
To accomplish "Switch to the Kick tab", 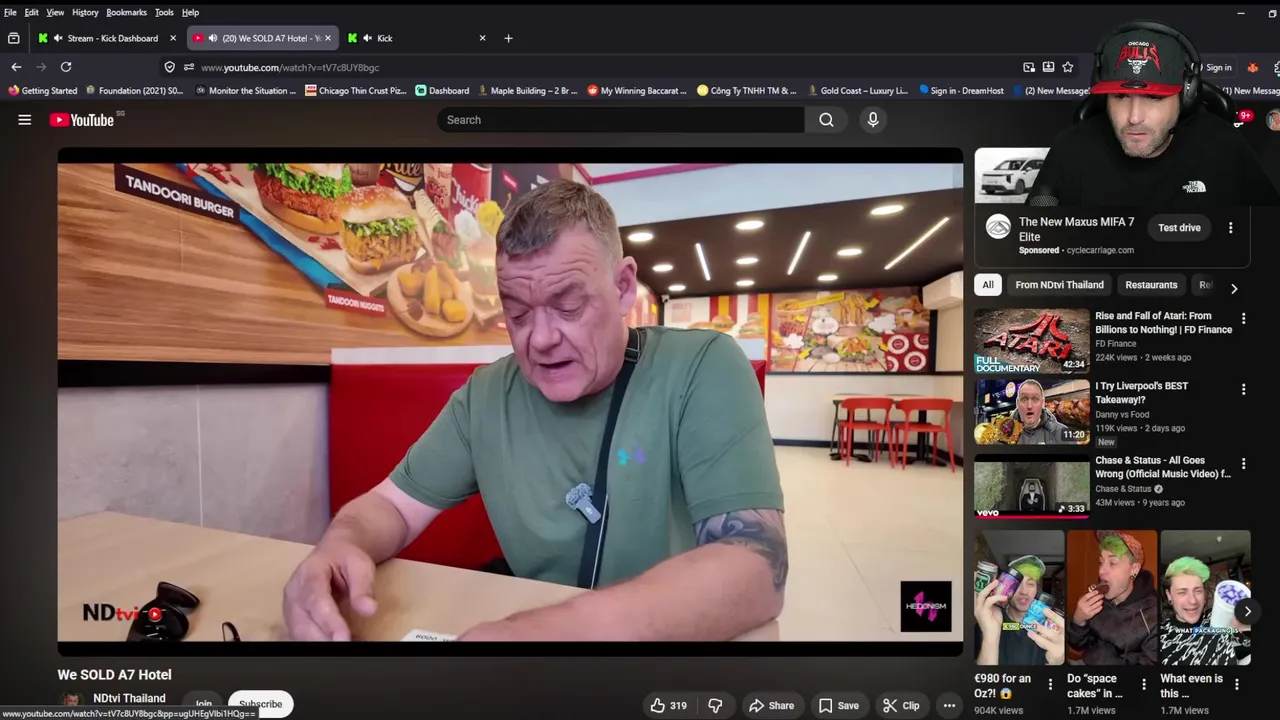I will (x=416, y=38).
